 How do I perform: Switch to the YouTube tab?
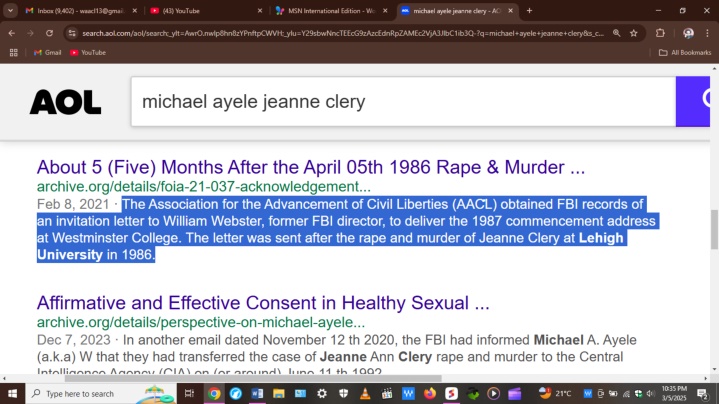tap(204, 11)
